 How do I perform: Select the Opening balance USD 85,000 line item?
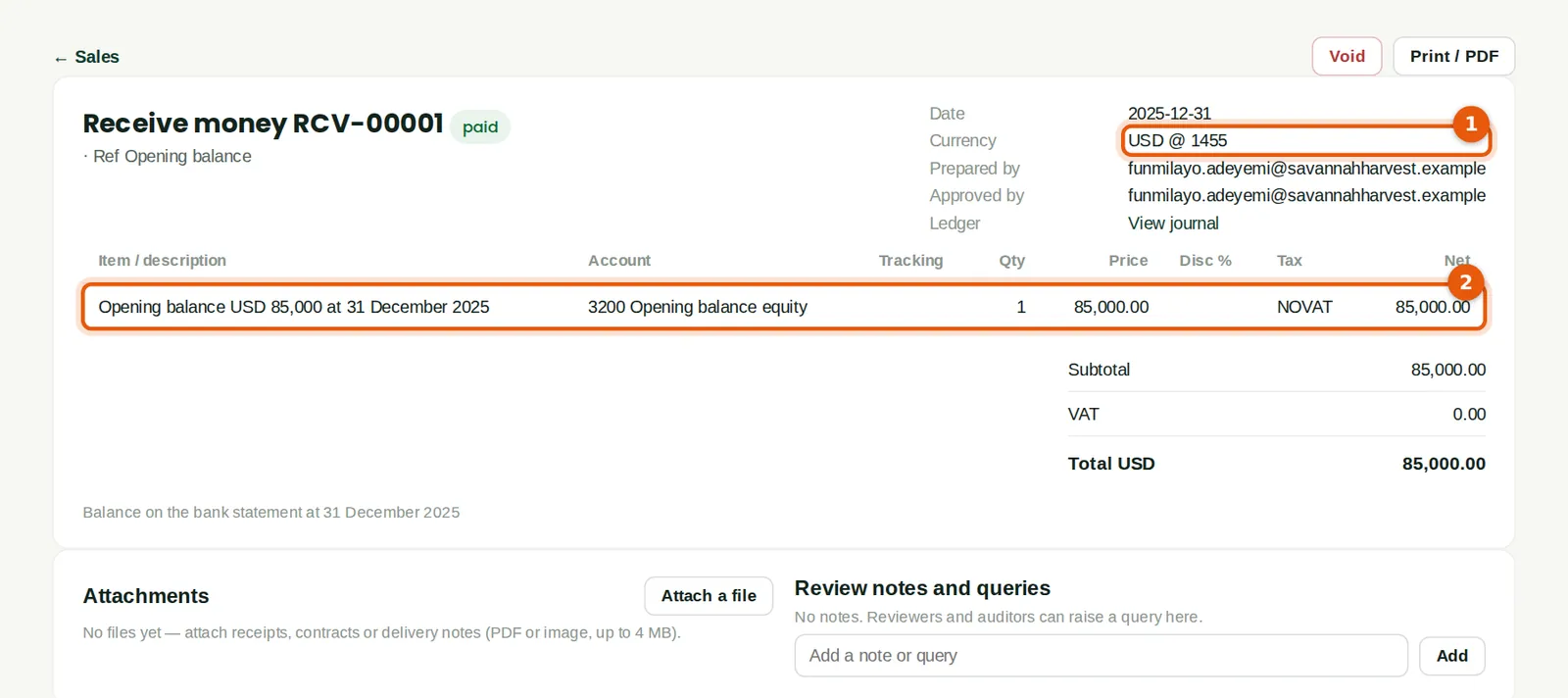point(783,307)
